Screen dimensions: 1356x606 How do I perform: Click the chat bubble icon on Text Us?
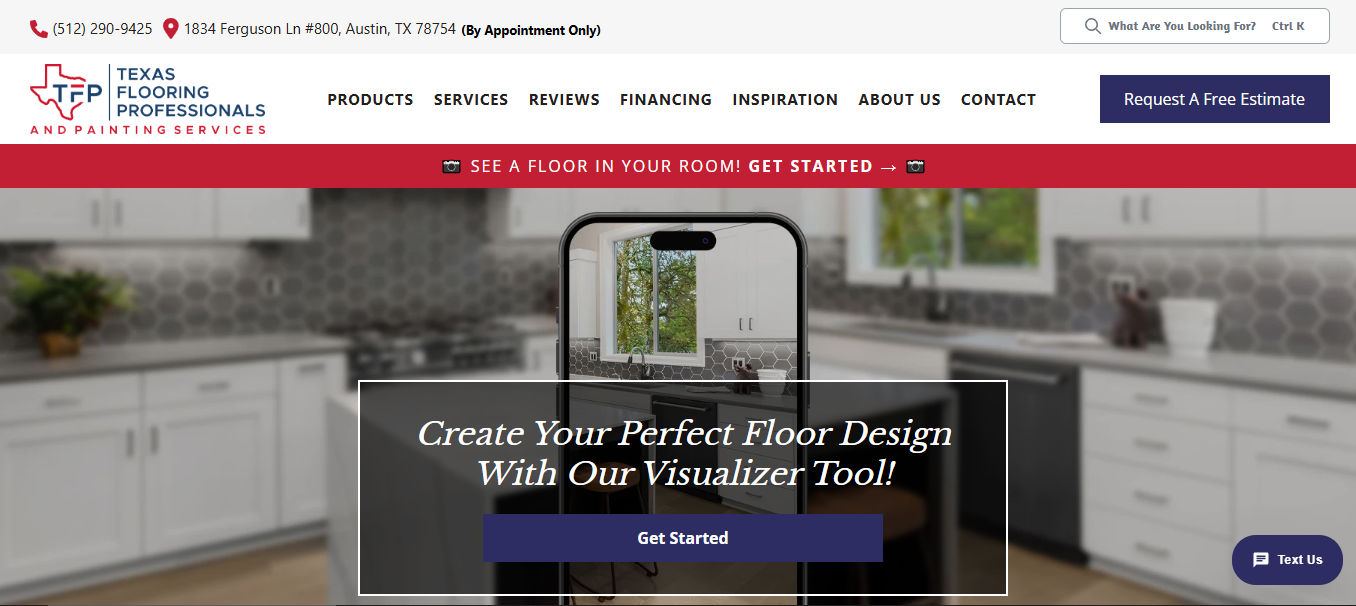pyautogui.click(x=1261, y=560)
